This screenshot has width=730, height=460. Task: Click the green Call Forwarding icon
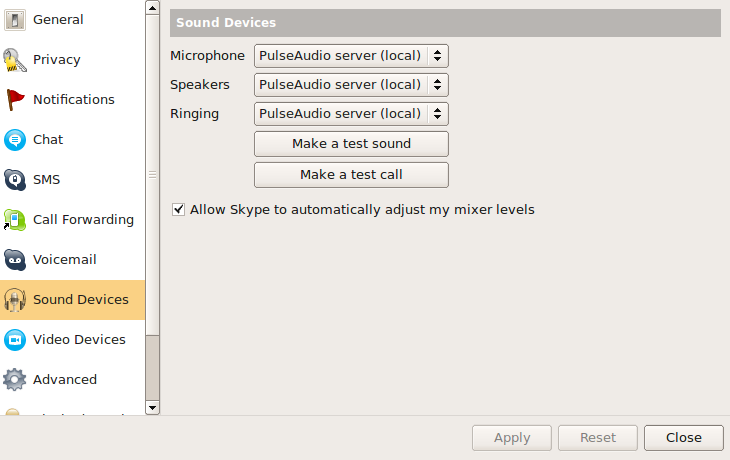15,220
